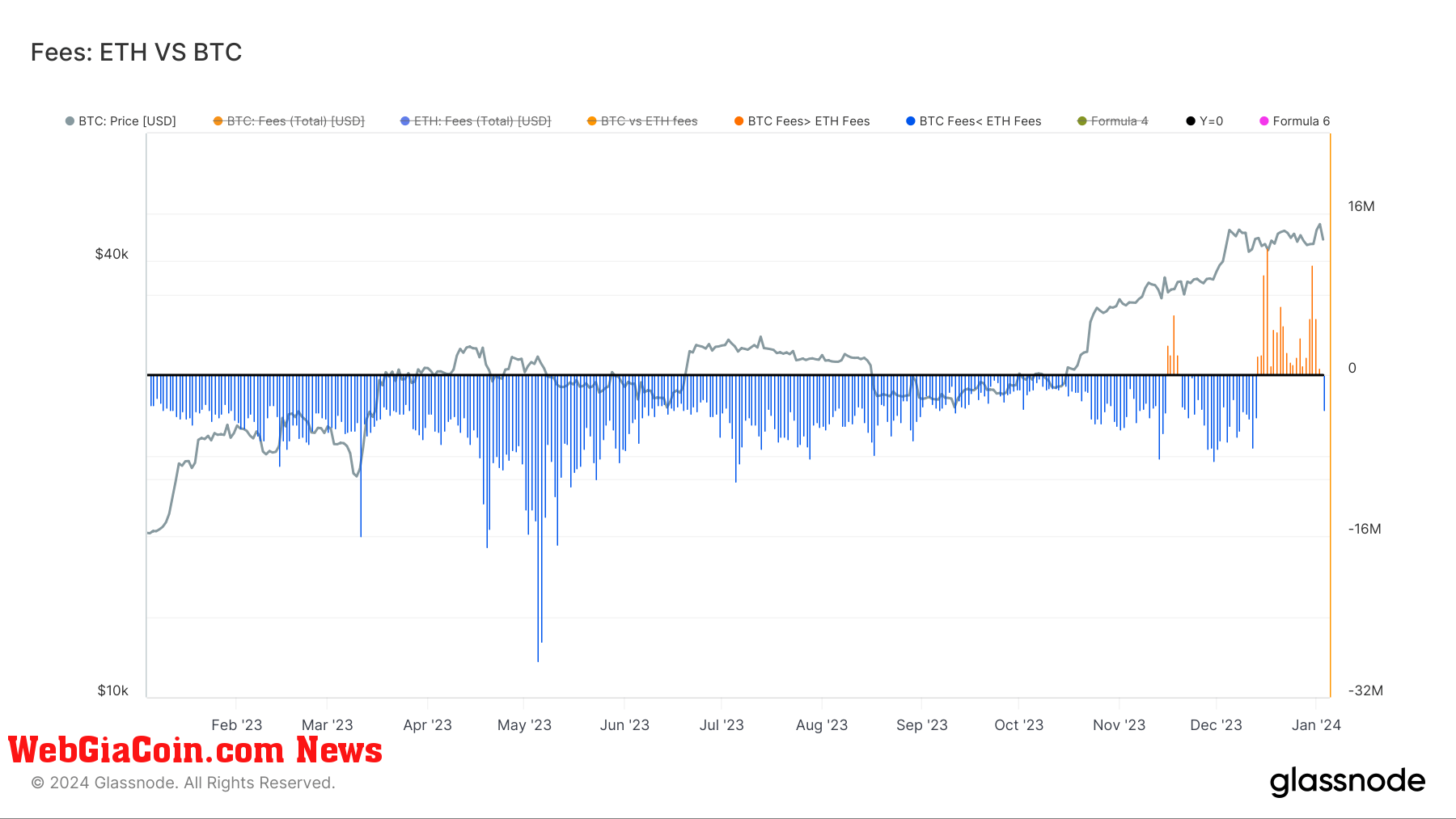
Task: Click the $10k price axis label
Action: [112, 690]
